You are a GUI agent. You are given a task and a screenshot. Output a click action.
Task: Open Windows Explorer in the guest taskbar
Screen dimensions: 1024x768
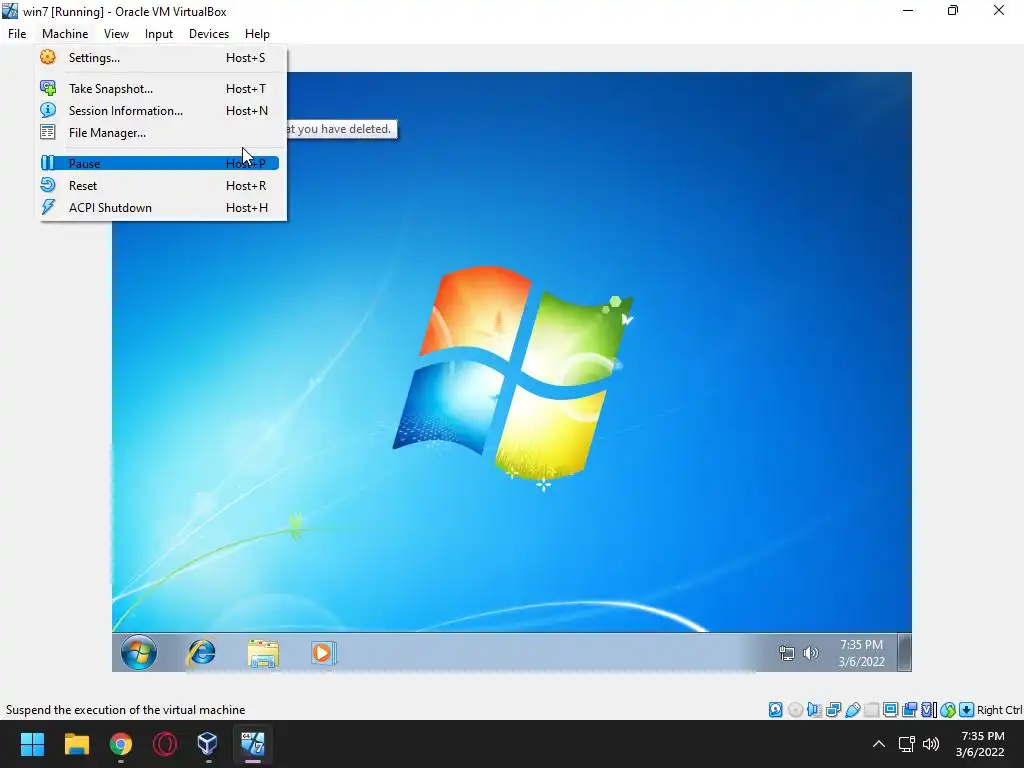[x=263, y=652]
